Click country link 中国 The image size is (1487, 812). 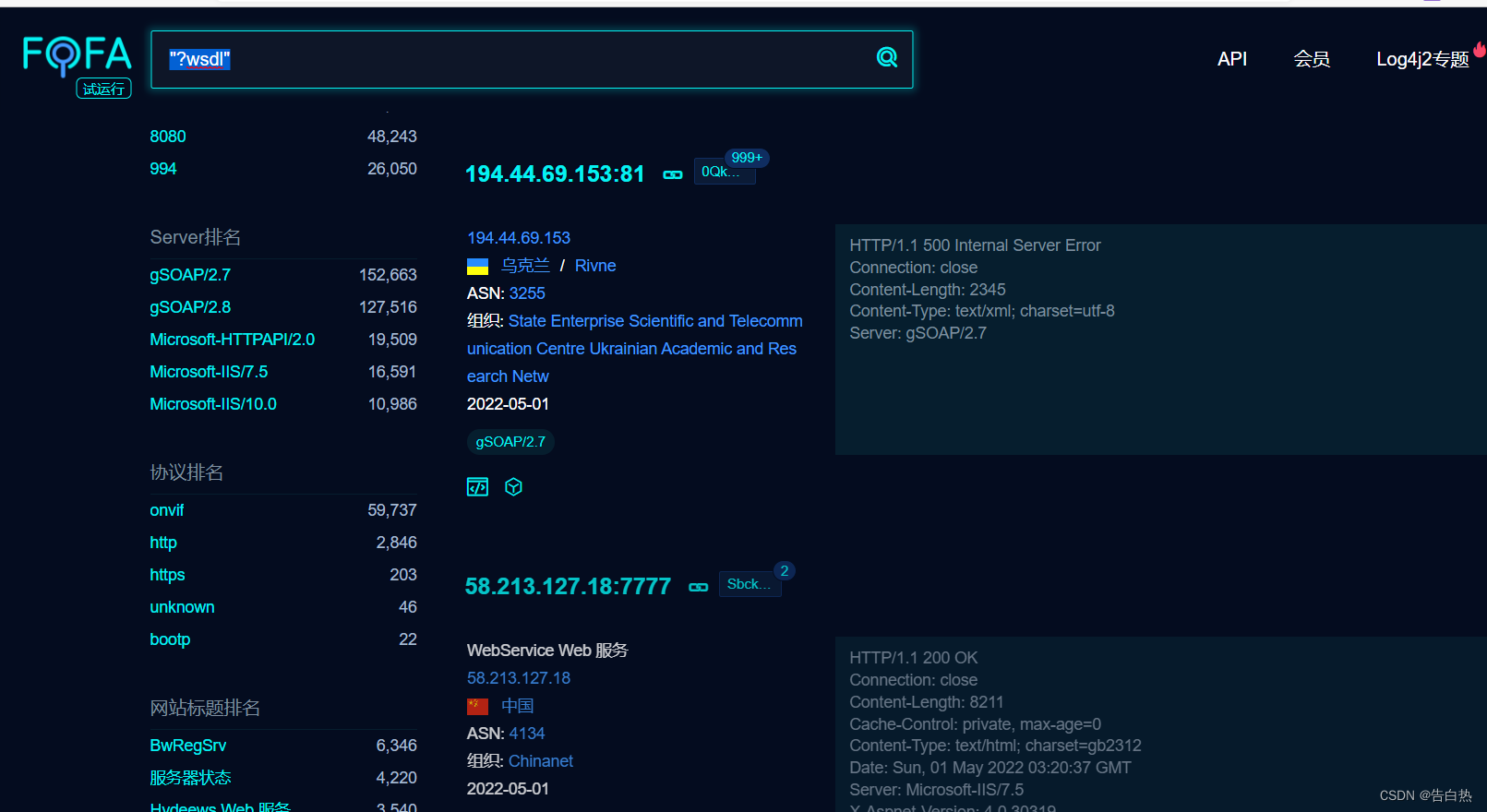[x=518, y=706]
